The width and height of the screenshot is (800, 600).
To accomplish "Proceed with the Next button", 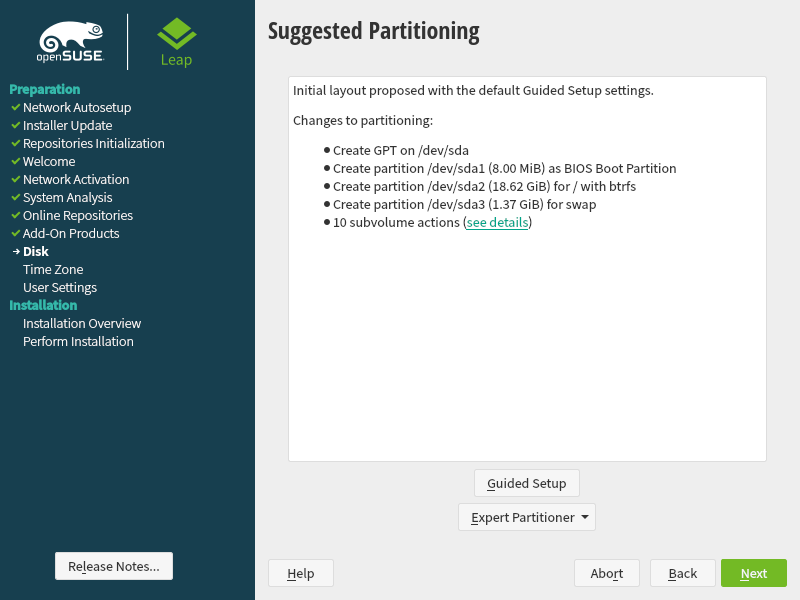I will 753,573.
